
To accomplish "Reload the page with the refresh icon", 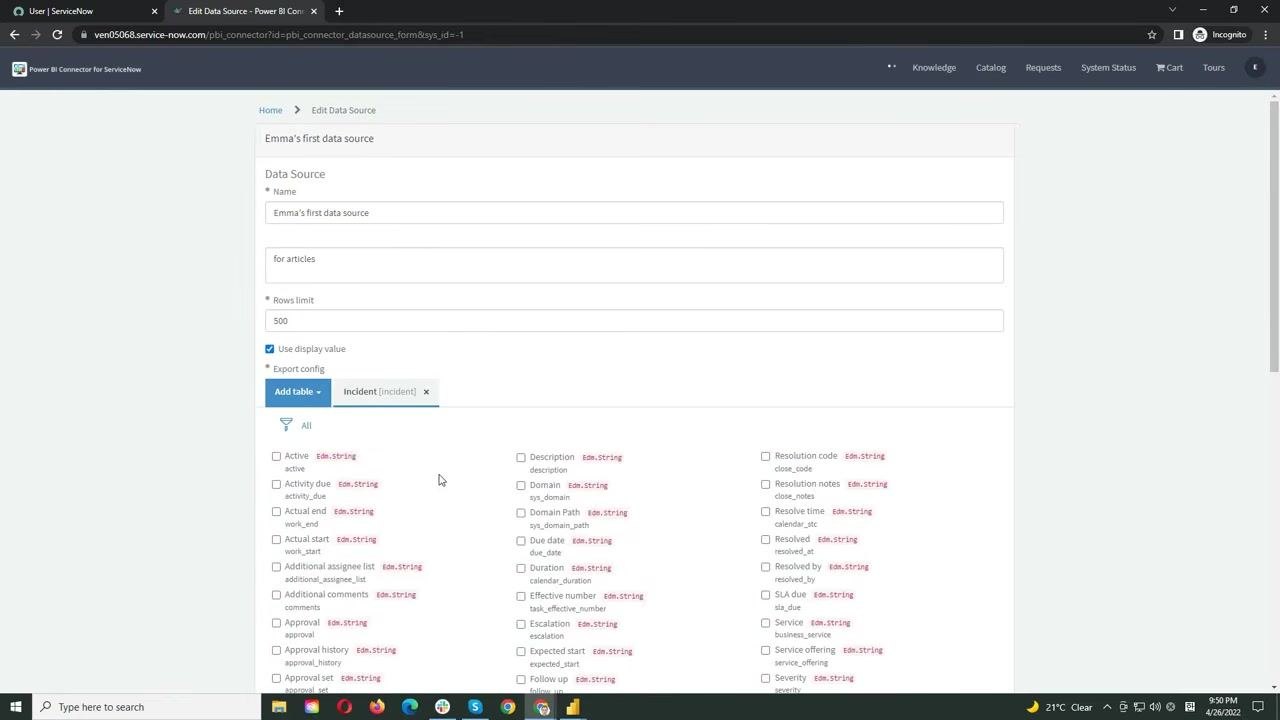I will [x=57, y=35].
